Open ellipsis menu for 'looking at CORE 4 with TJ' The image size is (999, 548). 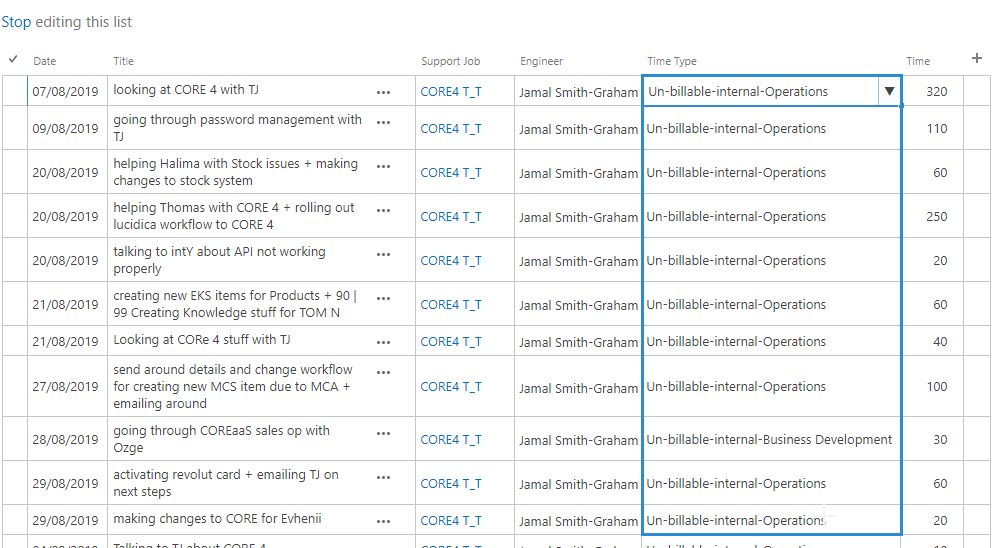[384, 92]
